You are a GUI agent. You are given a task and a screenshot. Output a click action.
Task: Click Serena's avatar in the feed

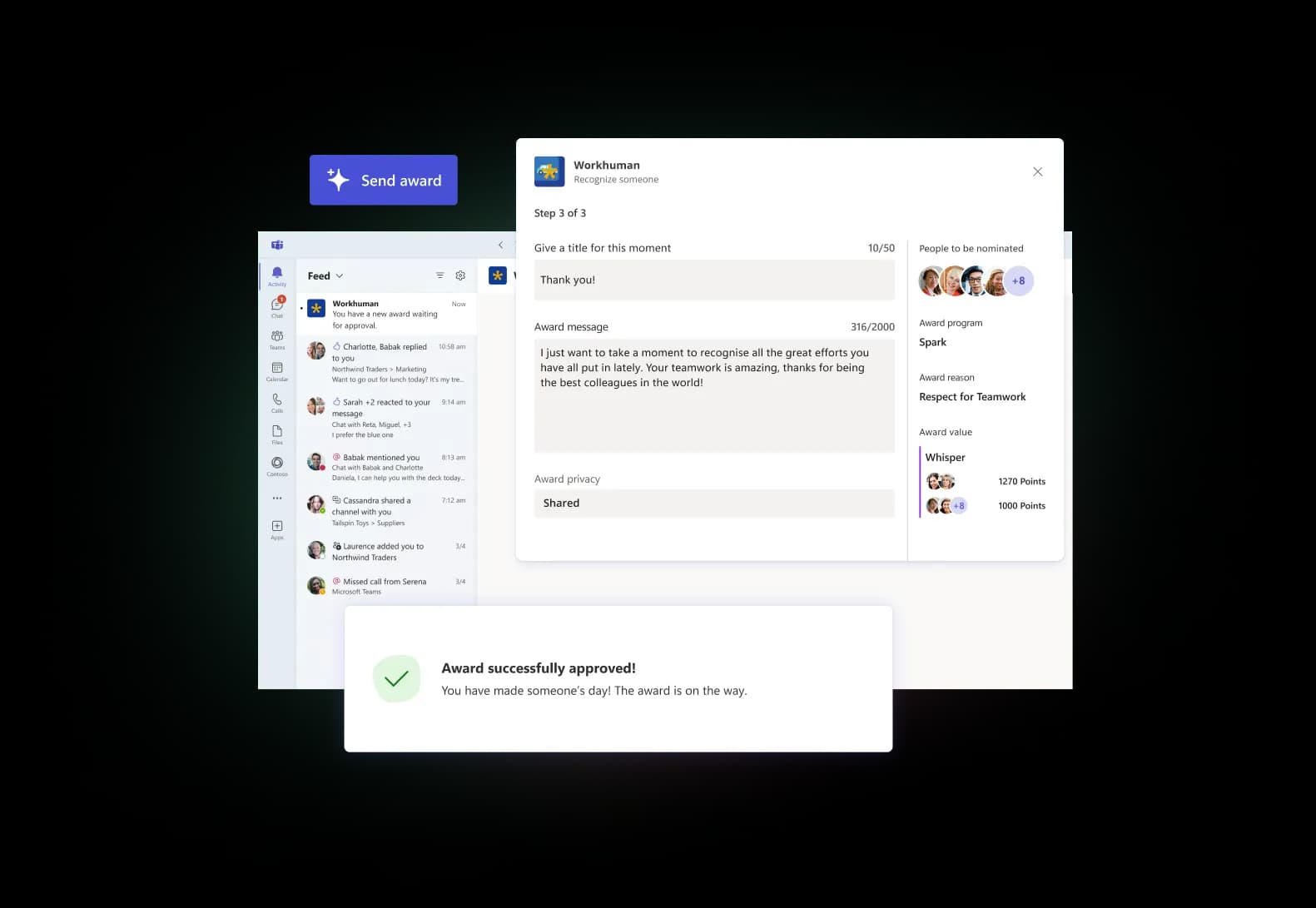[316, 585]
